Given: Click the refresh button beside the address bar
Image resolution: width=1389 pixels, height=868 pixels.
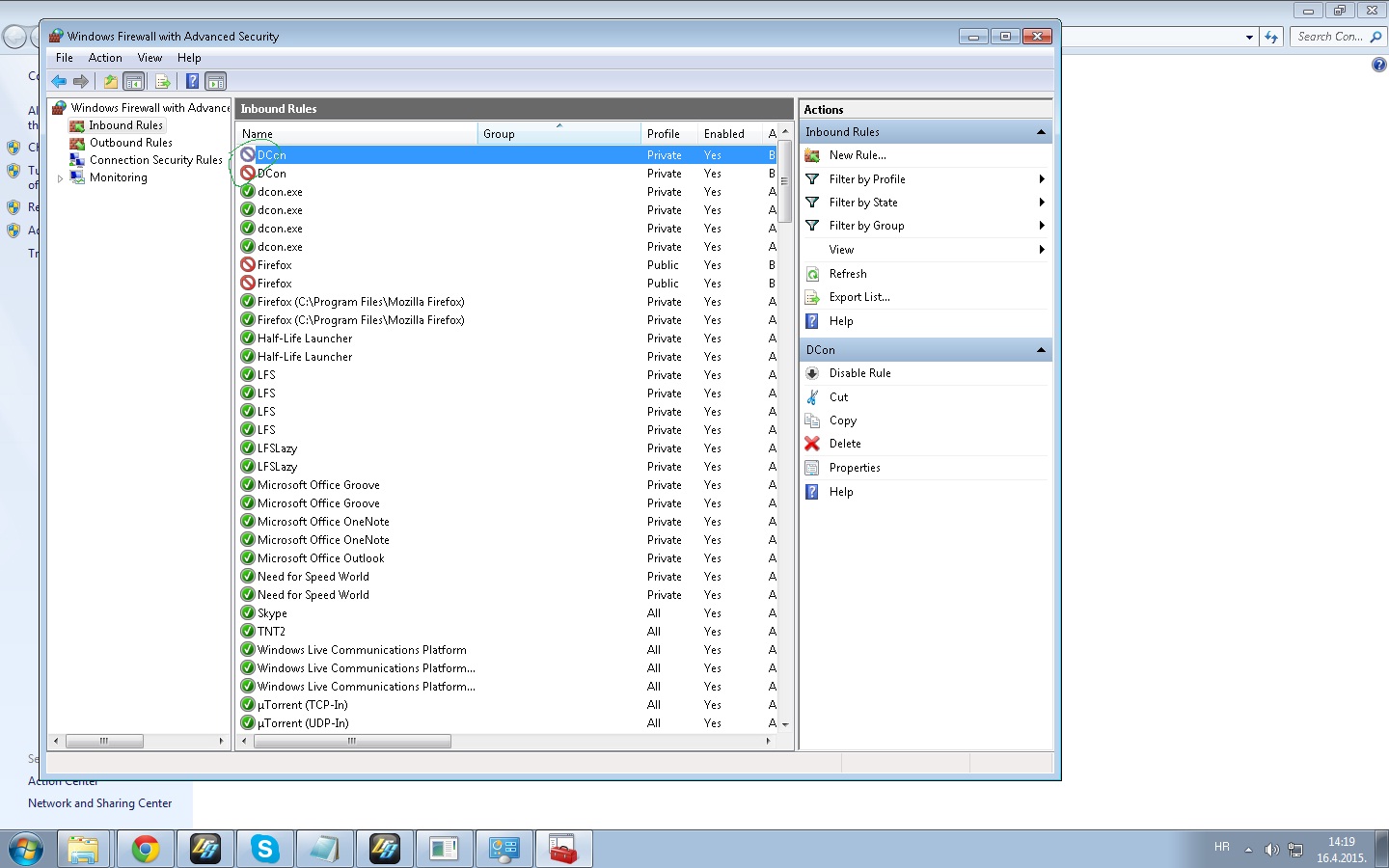Looking at the screenshot, I should pyautogui.click(x=1271, y=38).
